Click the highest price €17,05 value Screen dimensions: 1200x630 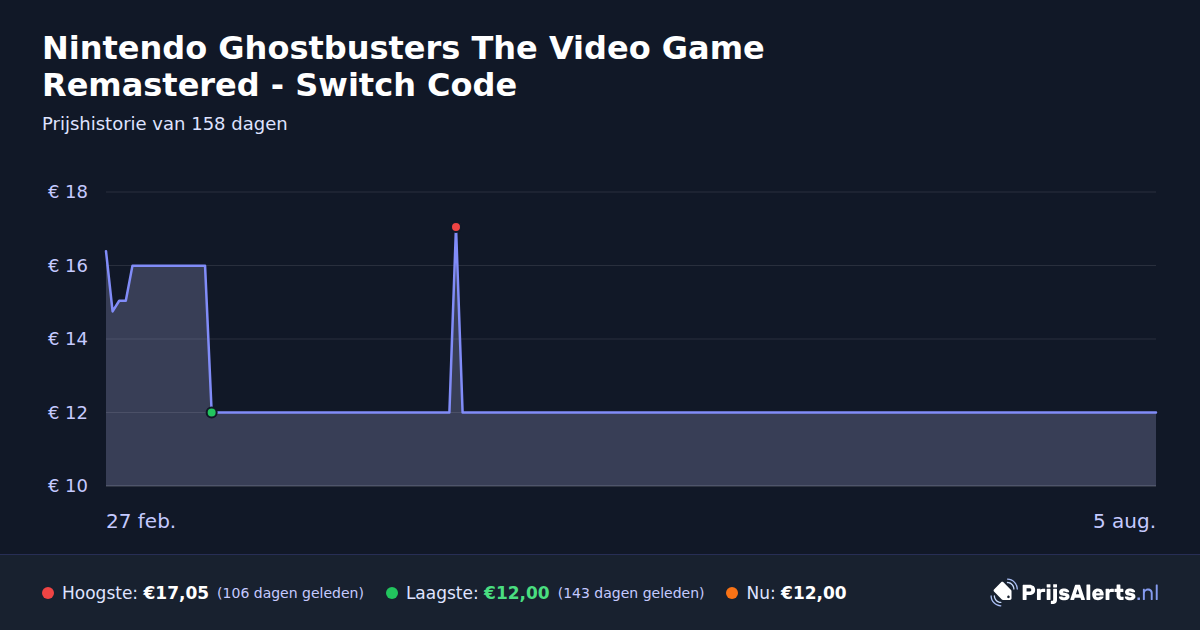tap(176, 593)
